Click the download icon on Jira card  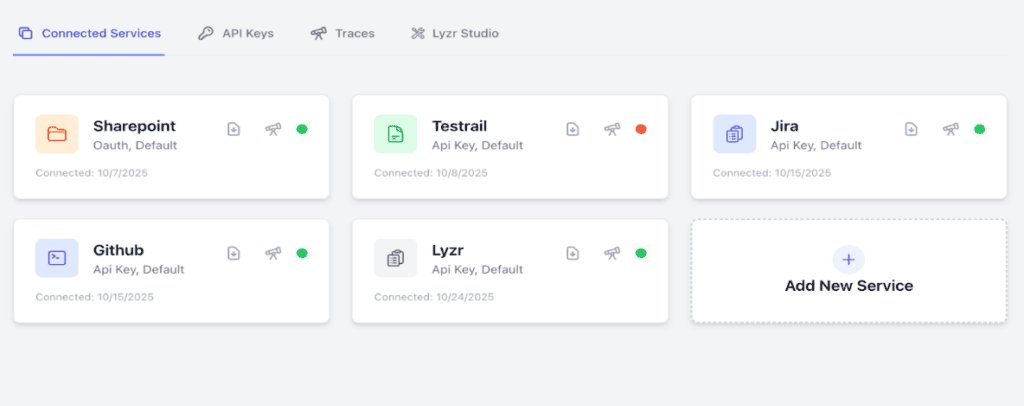pos(911,129)
